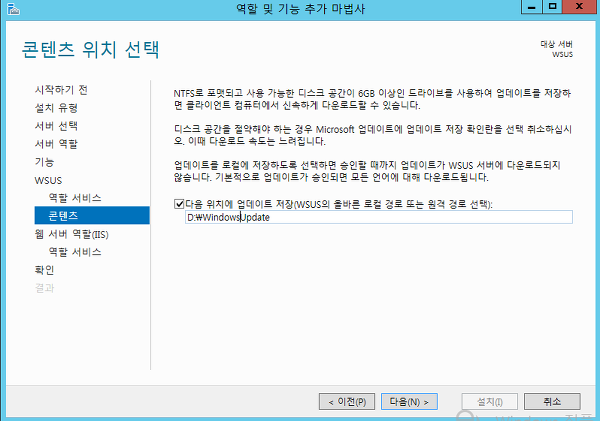The width and height of the screenshot is (600, 421).
Task: Click the paragraph starting with 디스크 공간을 절약해야
Action: (x=372, y=135)
